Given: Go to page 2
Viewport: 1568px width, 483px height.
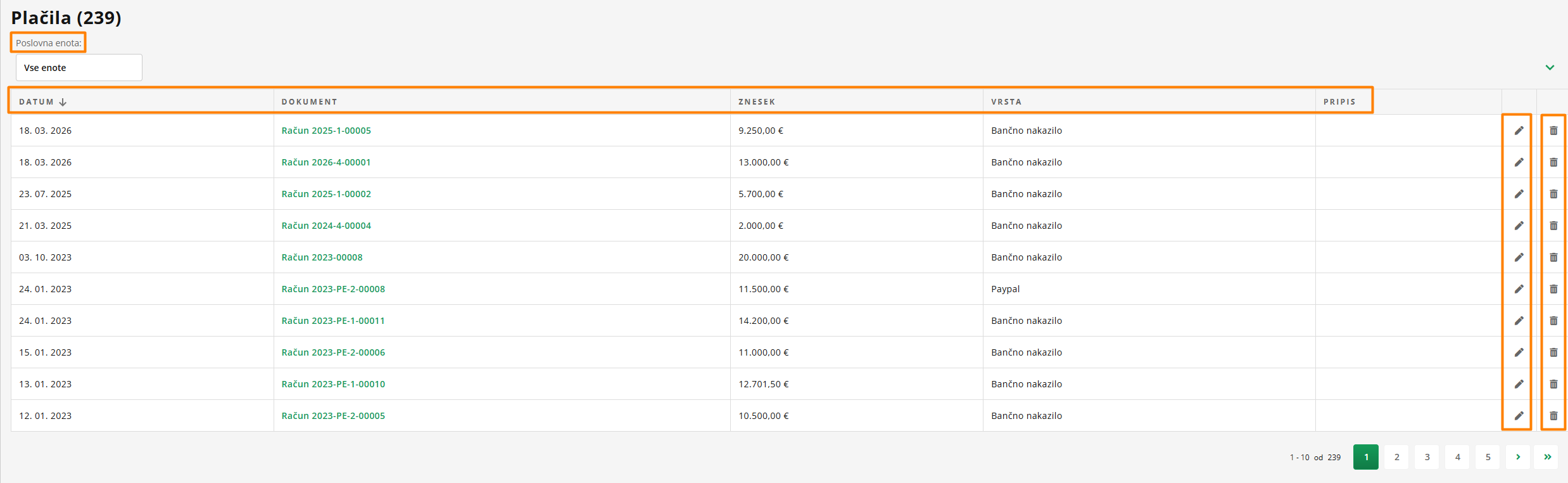Looking at the screenshot, I should pyautogui.click(x=1396, y=457).
